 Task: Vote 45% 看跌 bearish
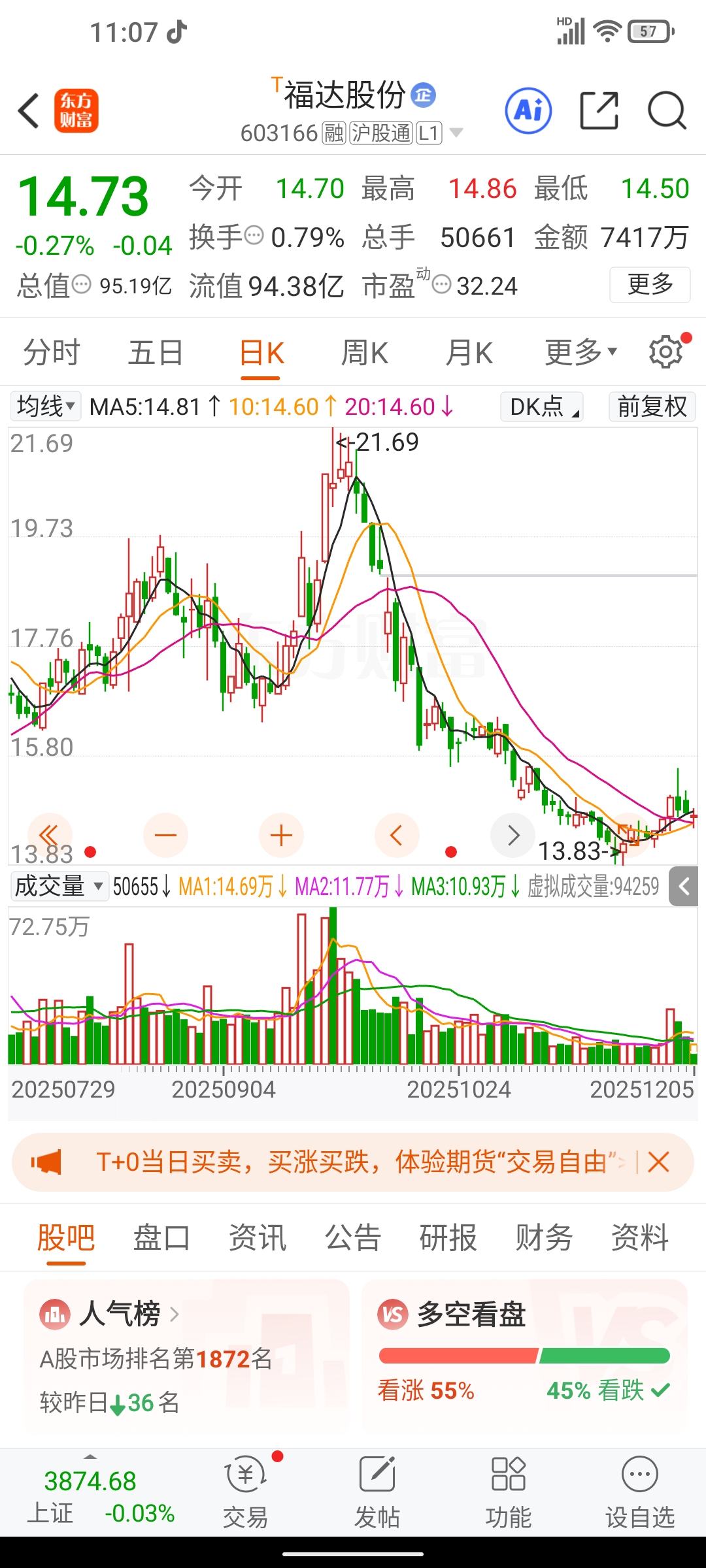608,1390
